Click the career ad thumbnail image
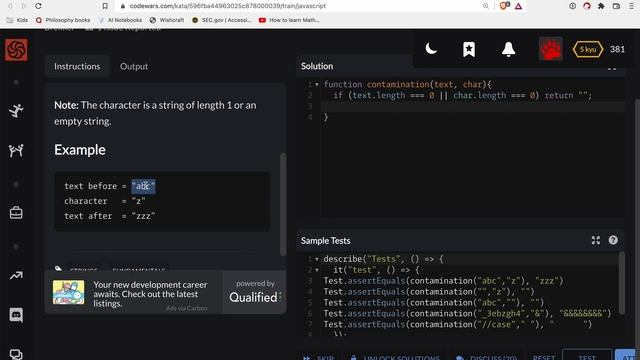 pos(69,292)
